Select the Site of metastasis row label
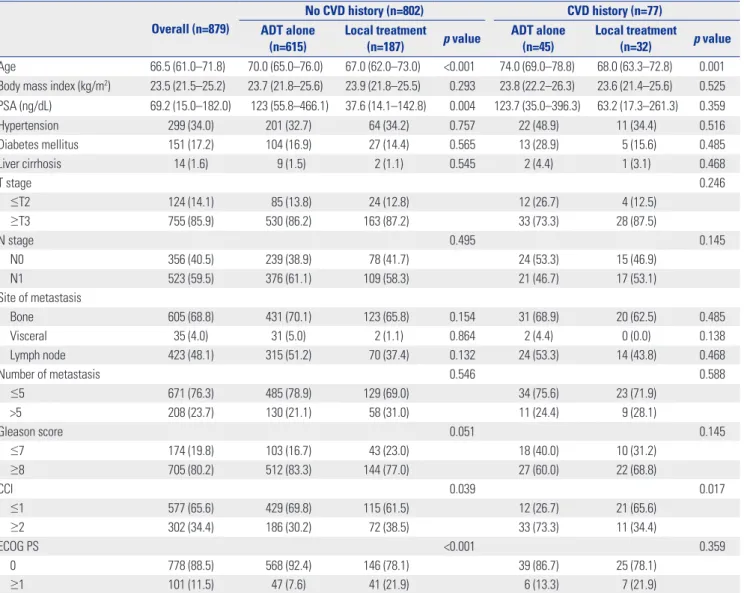 41,298
